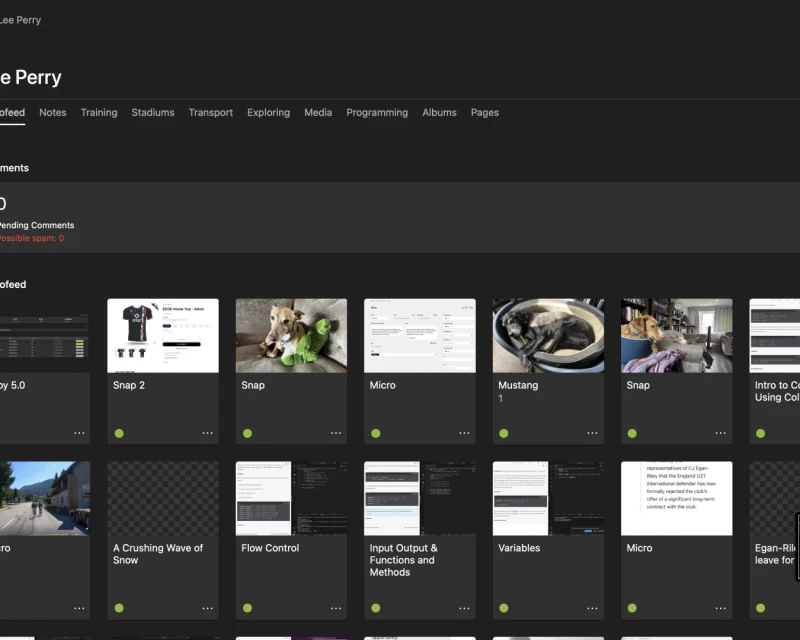This screenshot has height=640, width=800.
Task: Click green status dot on A Crushing Wave of Snow
Action: (x=119, y=608)
